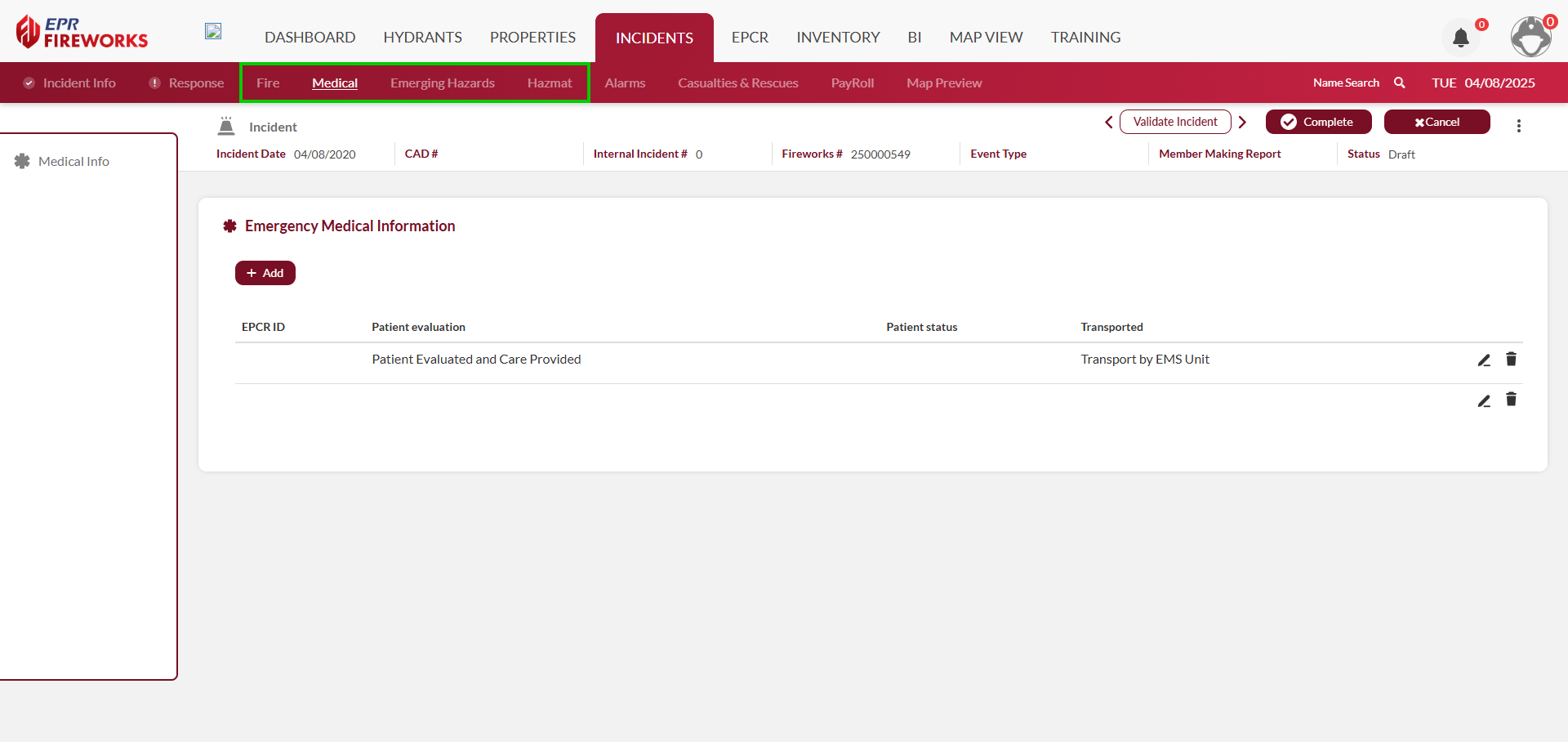The height and width of the screenshot is (742, 1568).
Task: Open the three-dot more options menu
Action: point(1518,126)
